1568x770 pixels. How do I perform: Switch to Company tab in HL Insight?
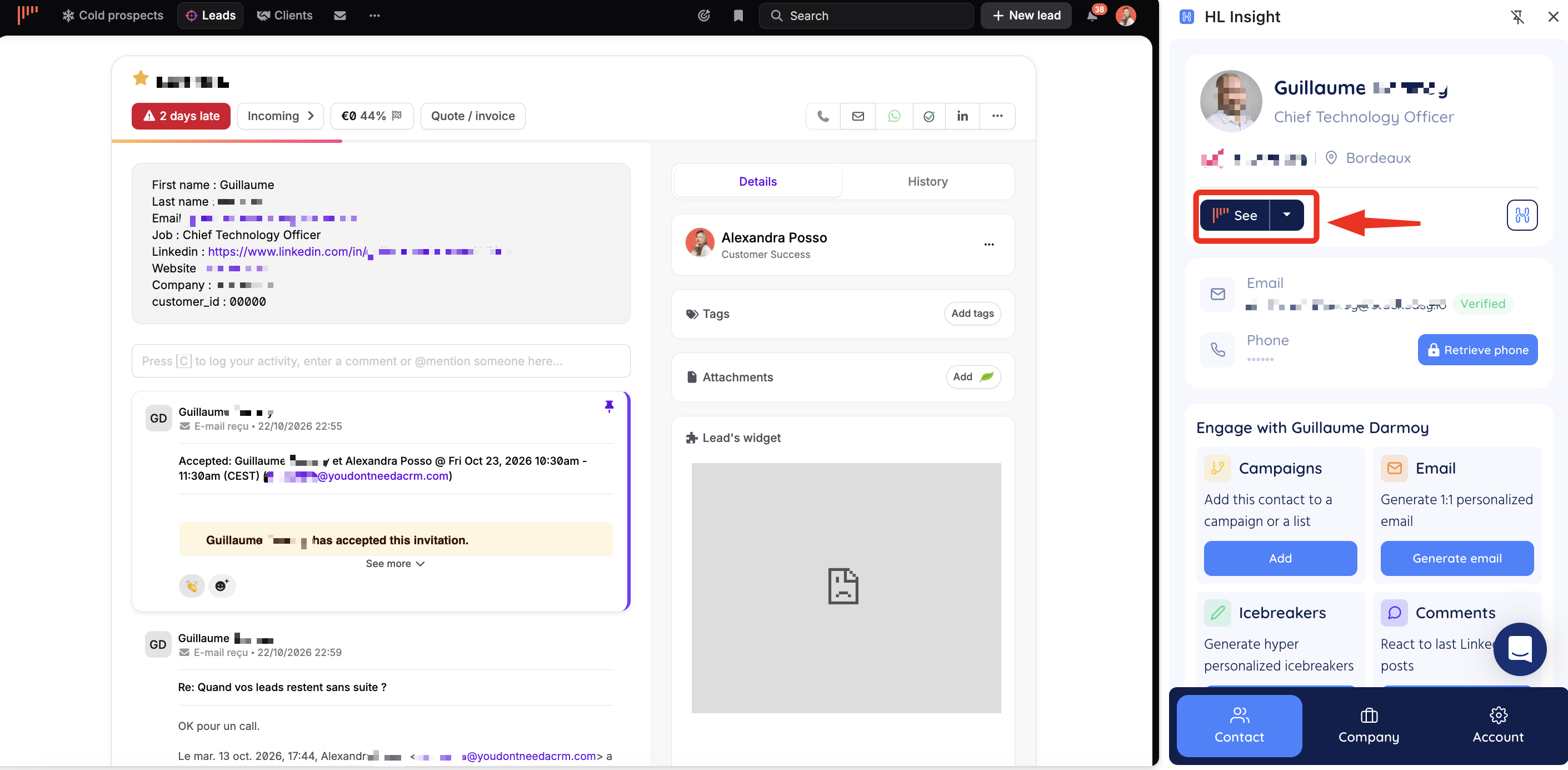[x=1369, y=726]
